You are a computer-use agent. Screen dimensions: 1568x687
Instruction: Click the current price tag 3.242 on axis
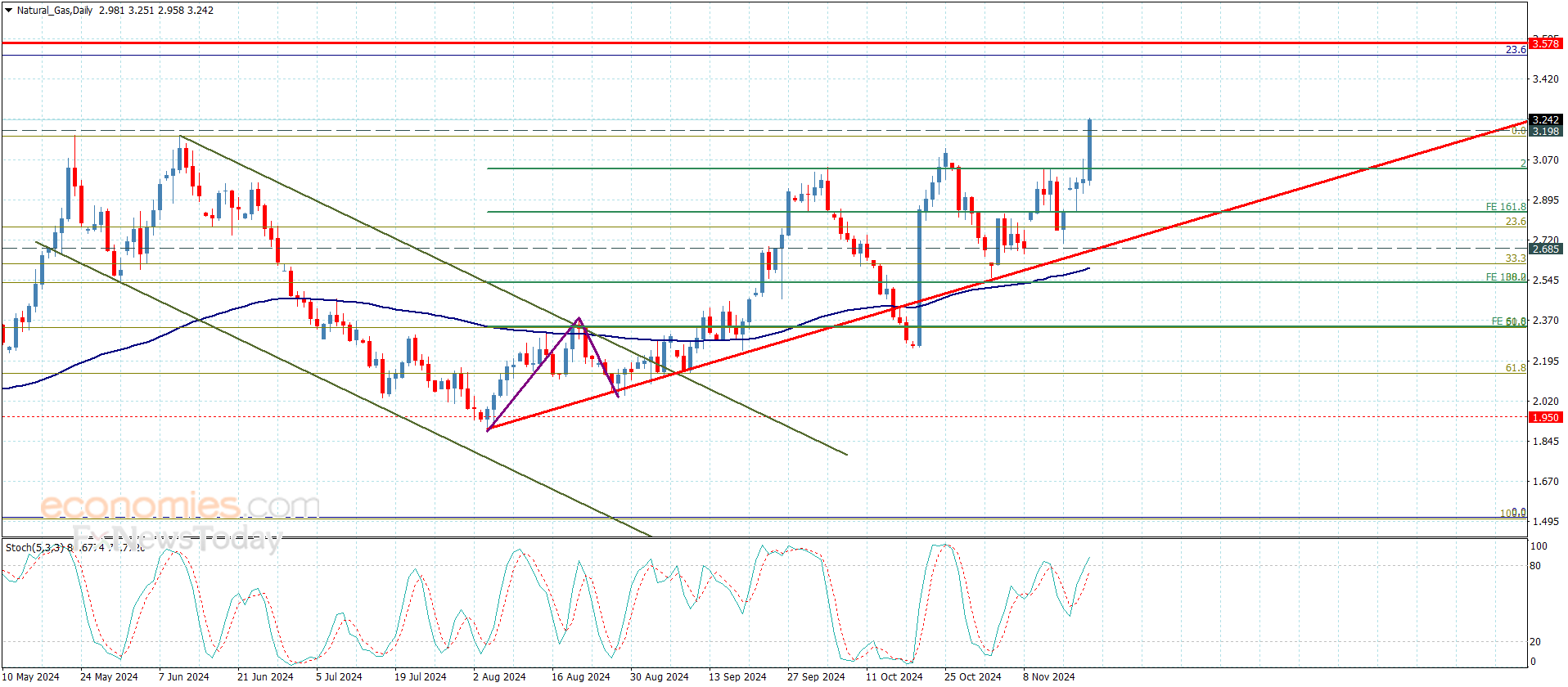pyautogui.click(x=1545, y=119)
